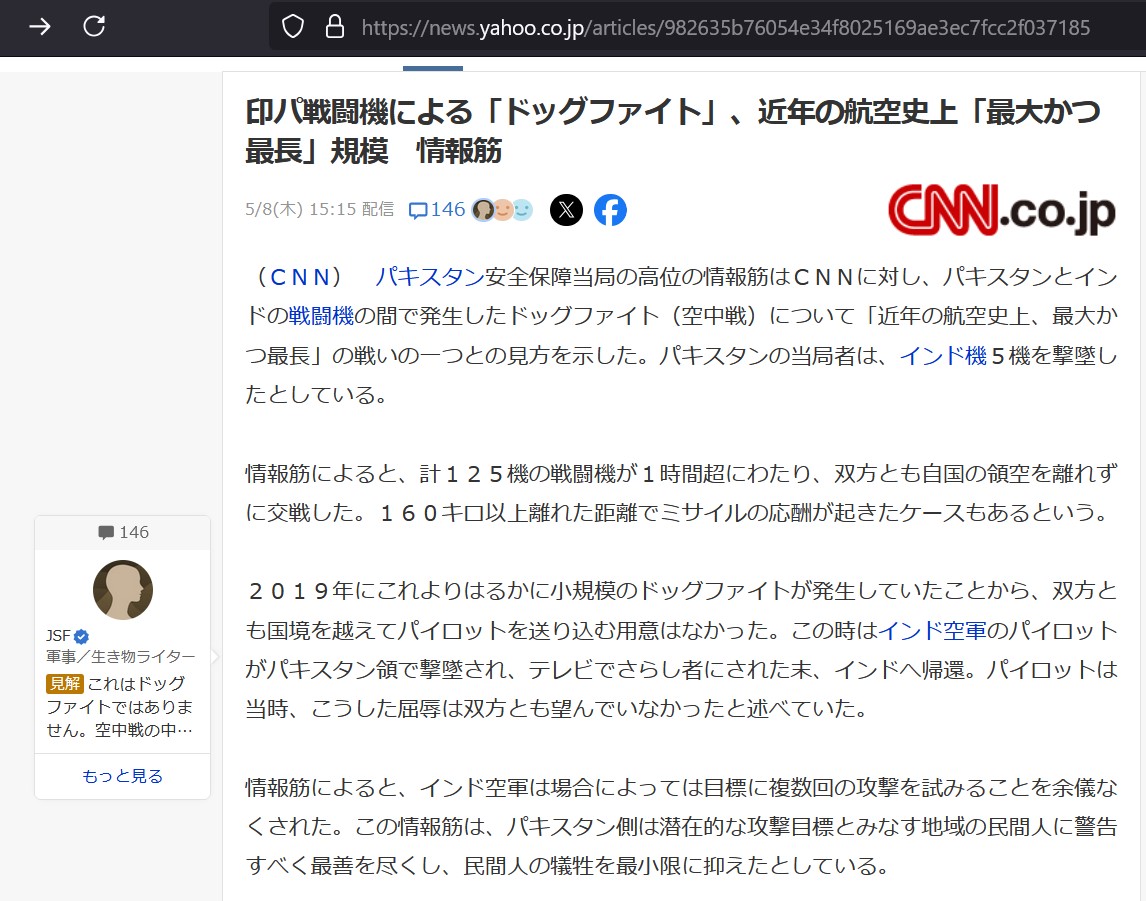This screenshot has height=901, width=1146.
Task: Click the browser forward arrow
Action: [39, 27]
